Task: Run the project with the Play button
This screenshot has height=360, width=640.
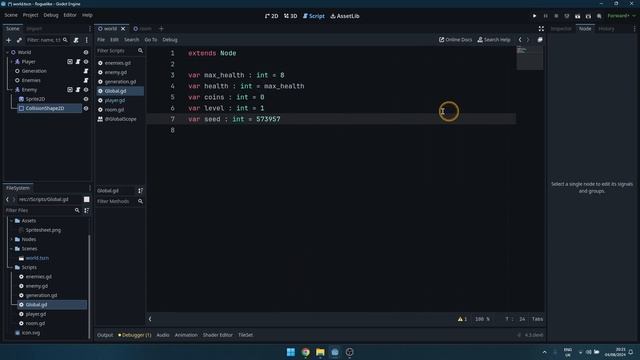Action: (x=534, y=16)
